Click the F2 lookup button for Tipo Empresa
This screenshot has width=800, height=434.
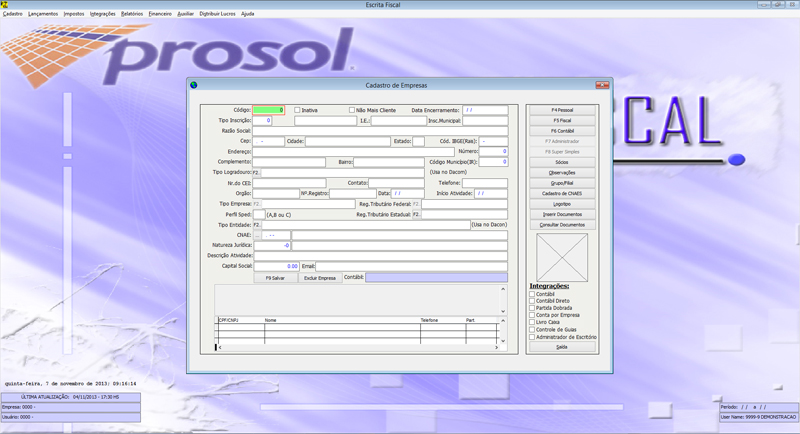tap(256, 204)
